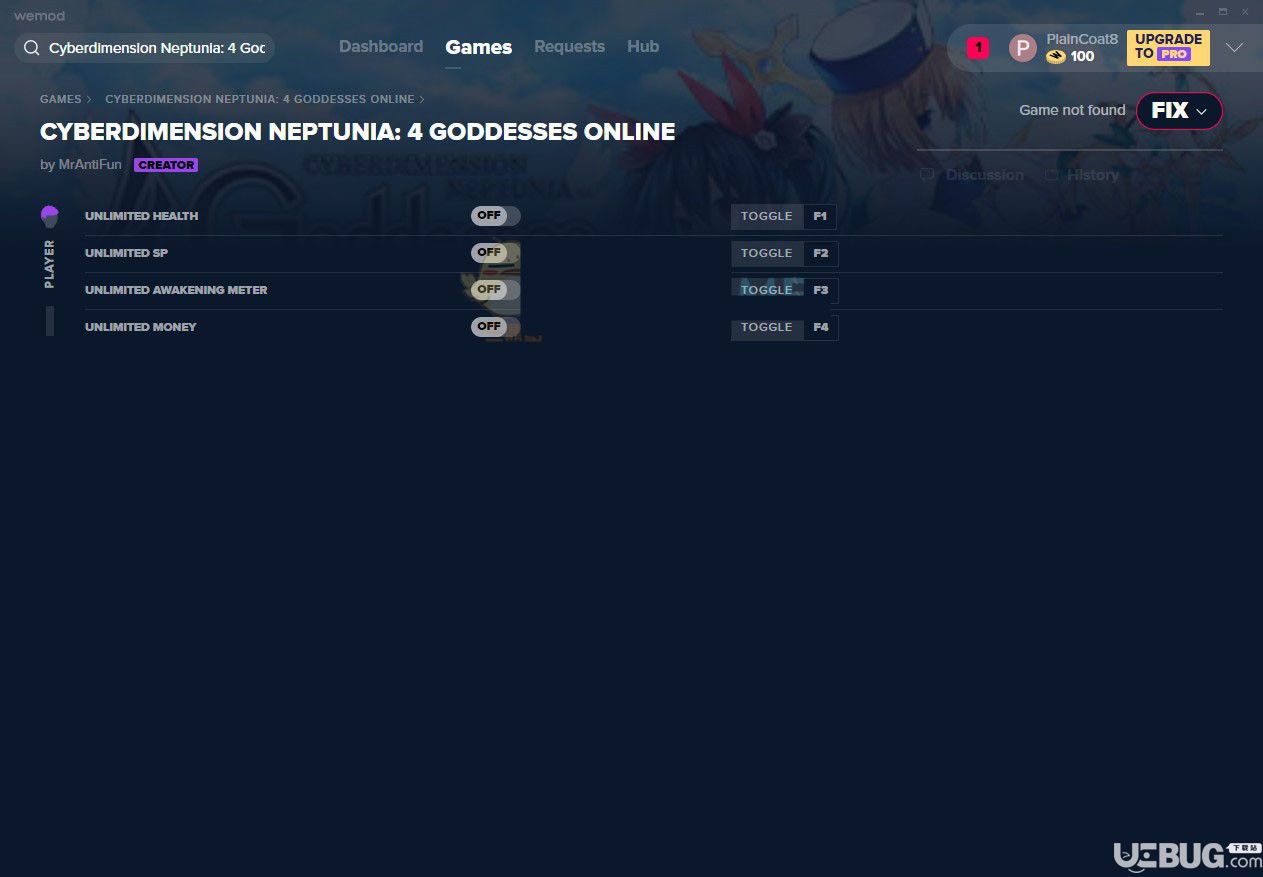Open MrAntiFun creator profile link
This screenshot has width=1263, height=877.
(x=88, y=165)
